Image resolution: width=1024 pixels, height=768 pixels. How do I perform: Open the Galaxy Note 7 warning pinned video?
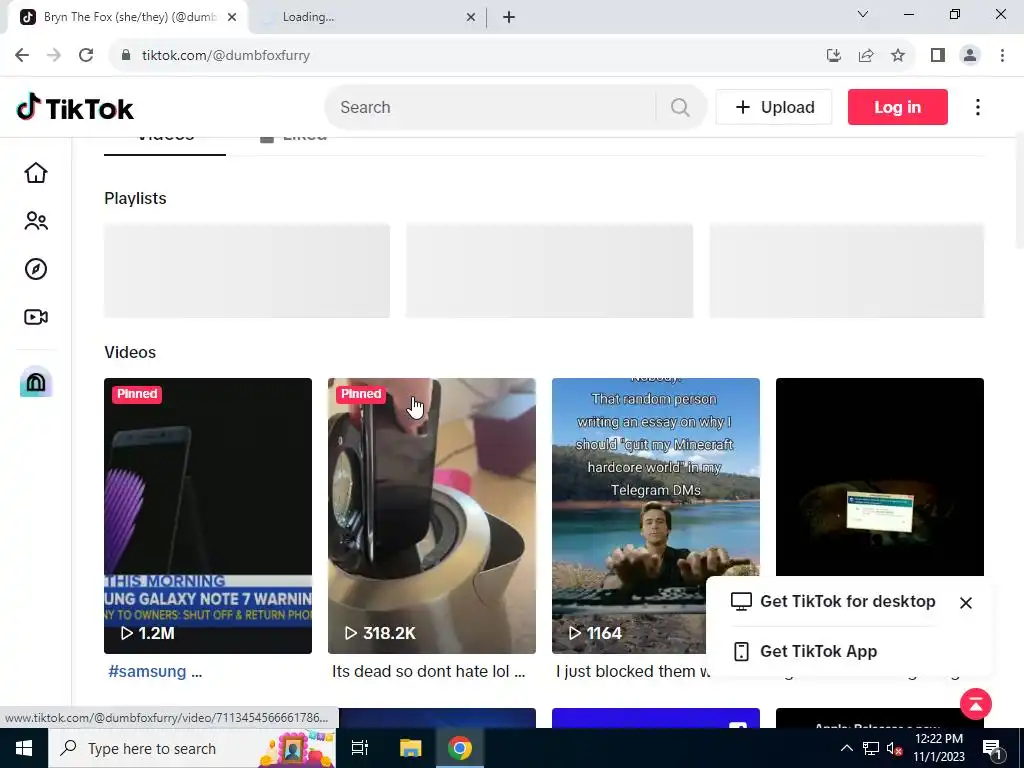point(208,516)
